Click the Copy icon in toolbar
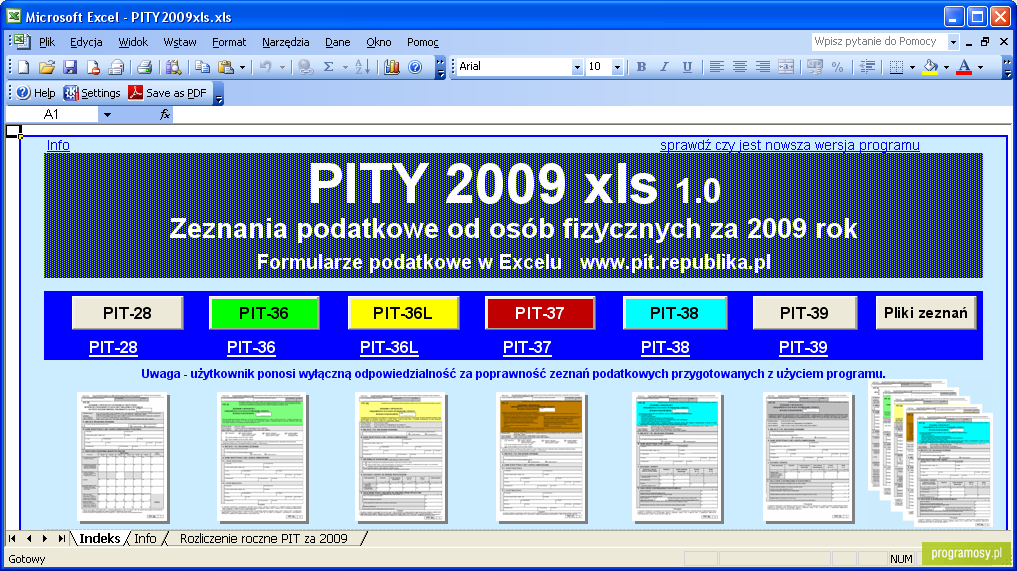Screen dimensions: 1017x571 [x=202, y=67]
